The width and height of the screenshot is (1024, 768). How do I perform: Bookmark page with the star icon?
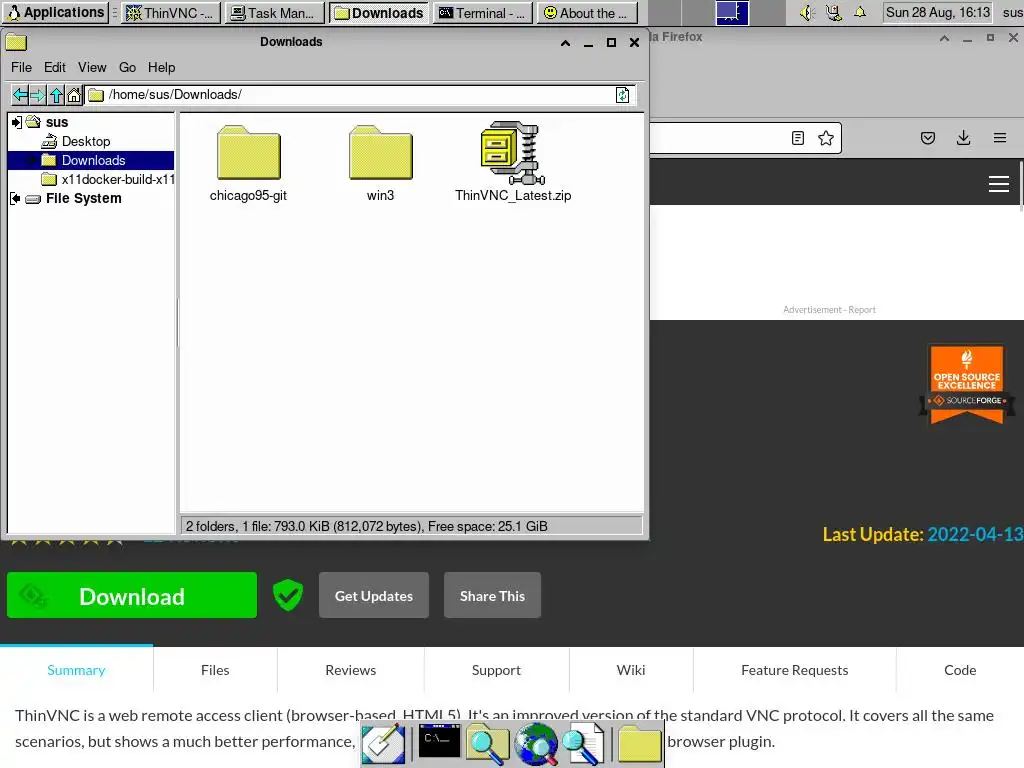coord(825,138)
